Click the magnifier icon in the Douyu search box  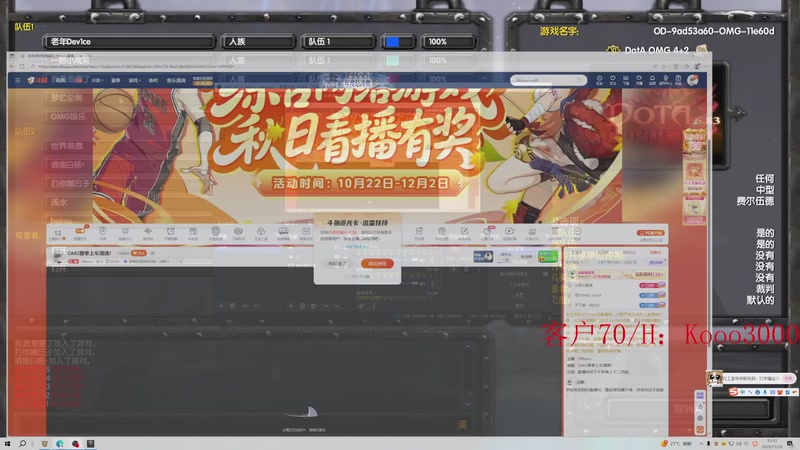pyautogui.click(x=580, y=80)
